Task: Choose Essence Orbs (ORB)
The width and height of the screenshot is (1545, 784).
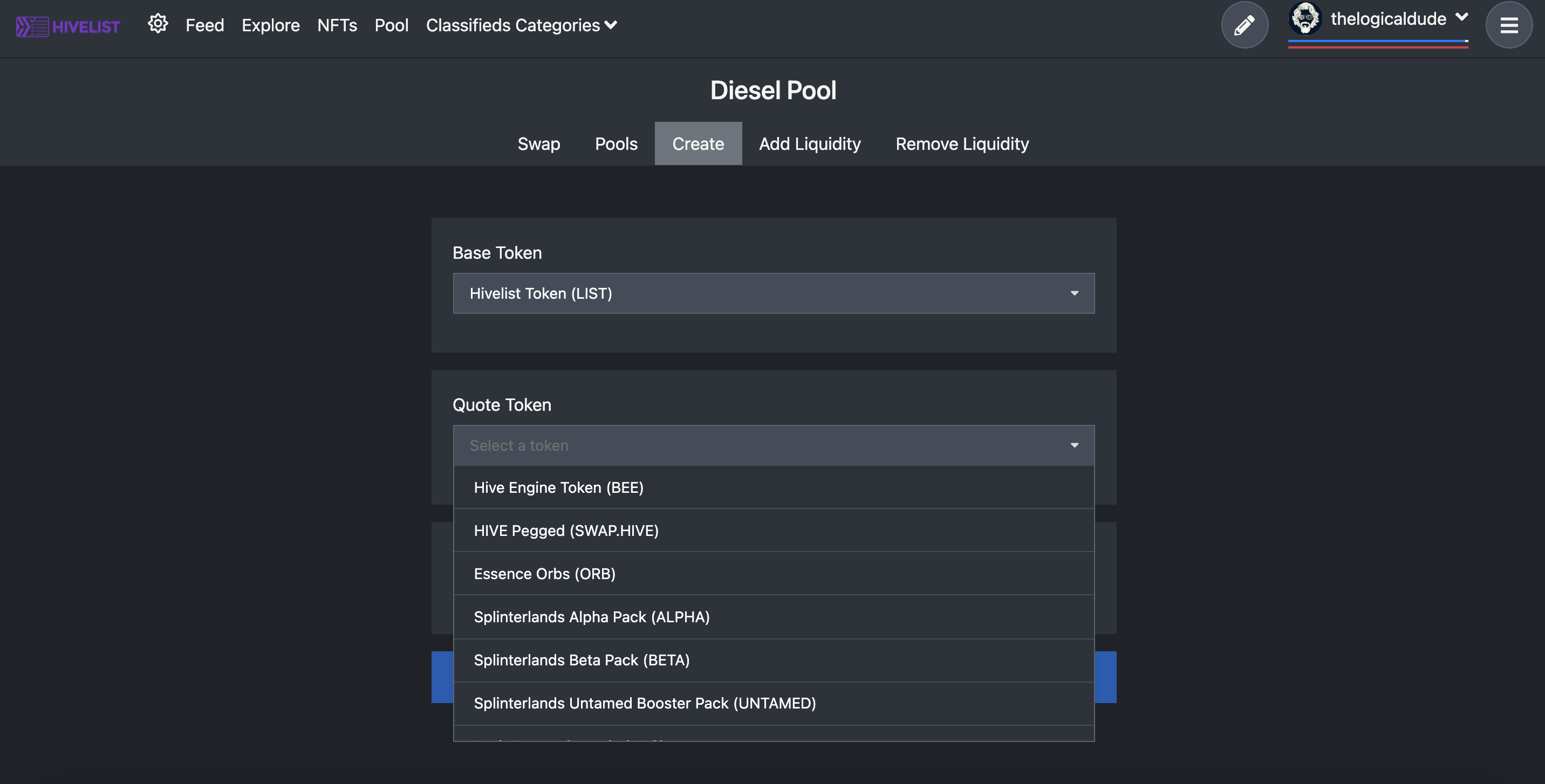Action: click(774, 574)
